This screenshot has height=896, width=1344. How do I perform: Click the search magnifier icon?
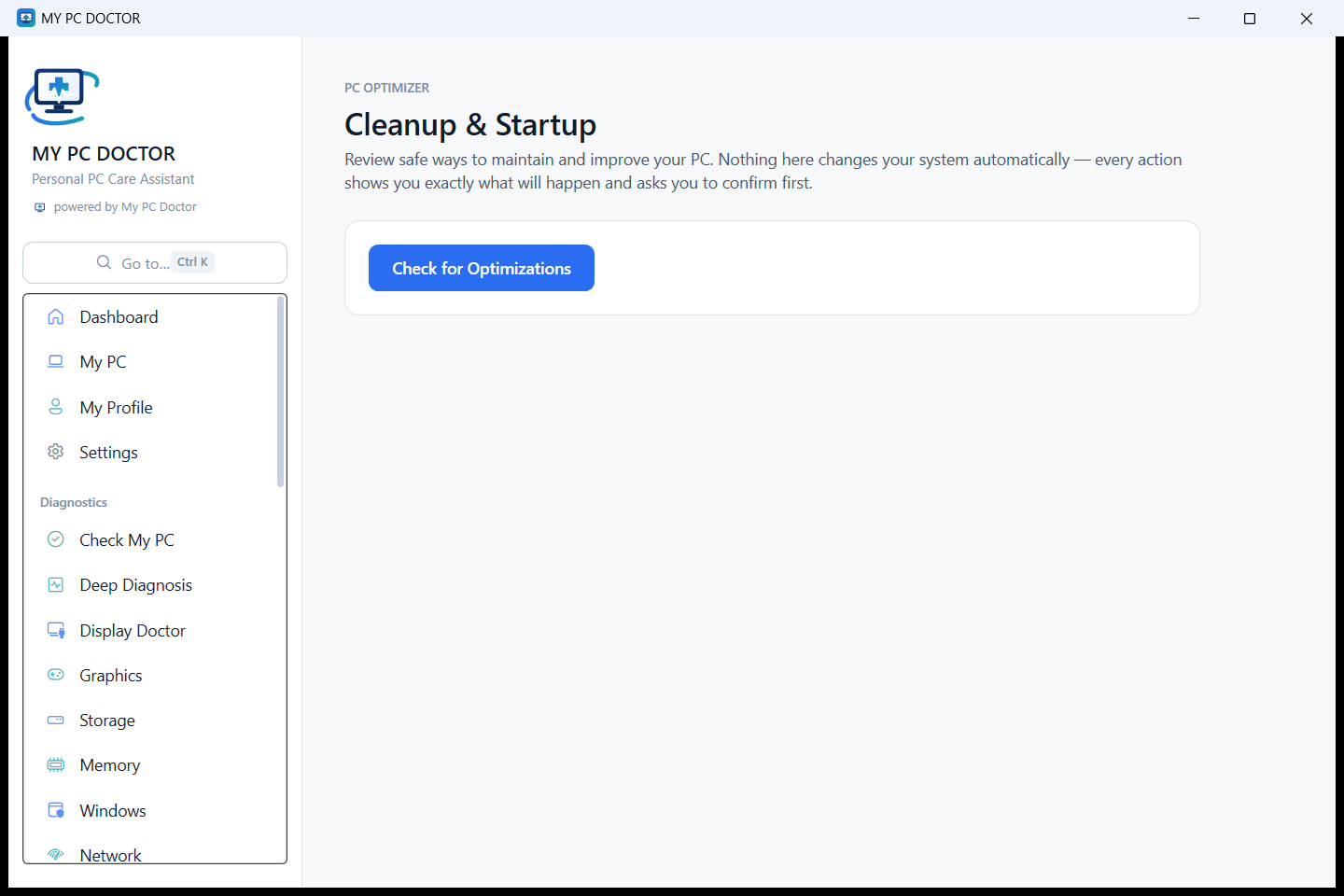click(x=105, y=262)
